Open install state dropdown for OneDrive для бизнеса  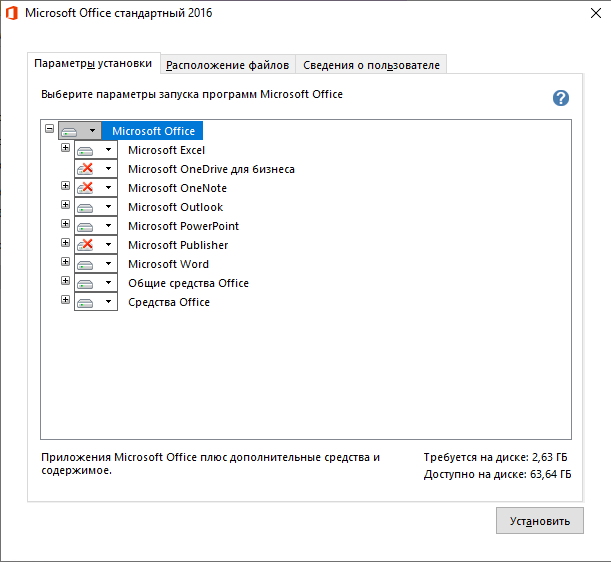(96, 169)
